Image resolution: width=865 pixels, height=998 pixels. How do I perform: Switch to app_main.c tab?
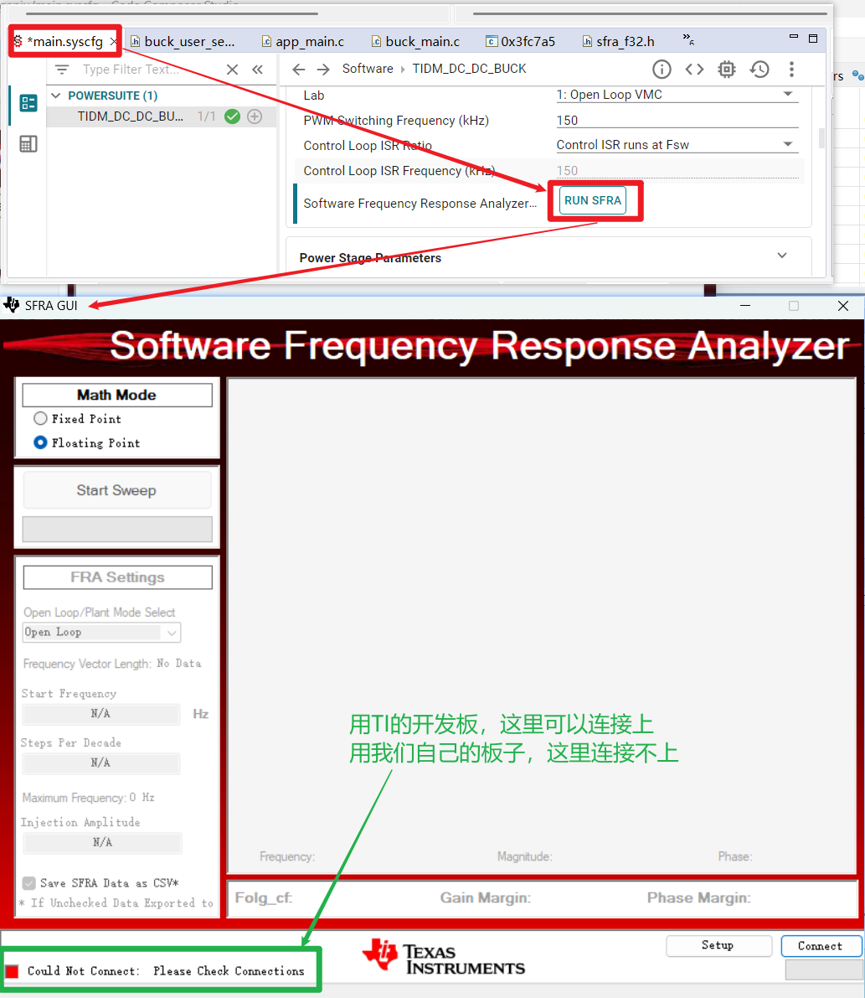coord(303,42)
